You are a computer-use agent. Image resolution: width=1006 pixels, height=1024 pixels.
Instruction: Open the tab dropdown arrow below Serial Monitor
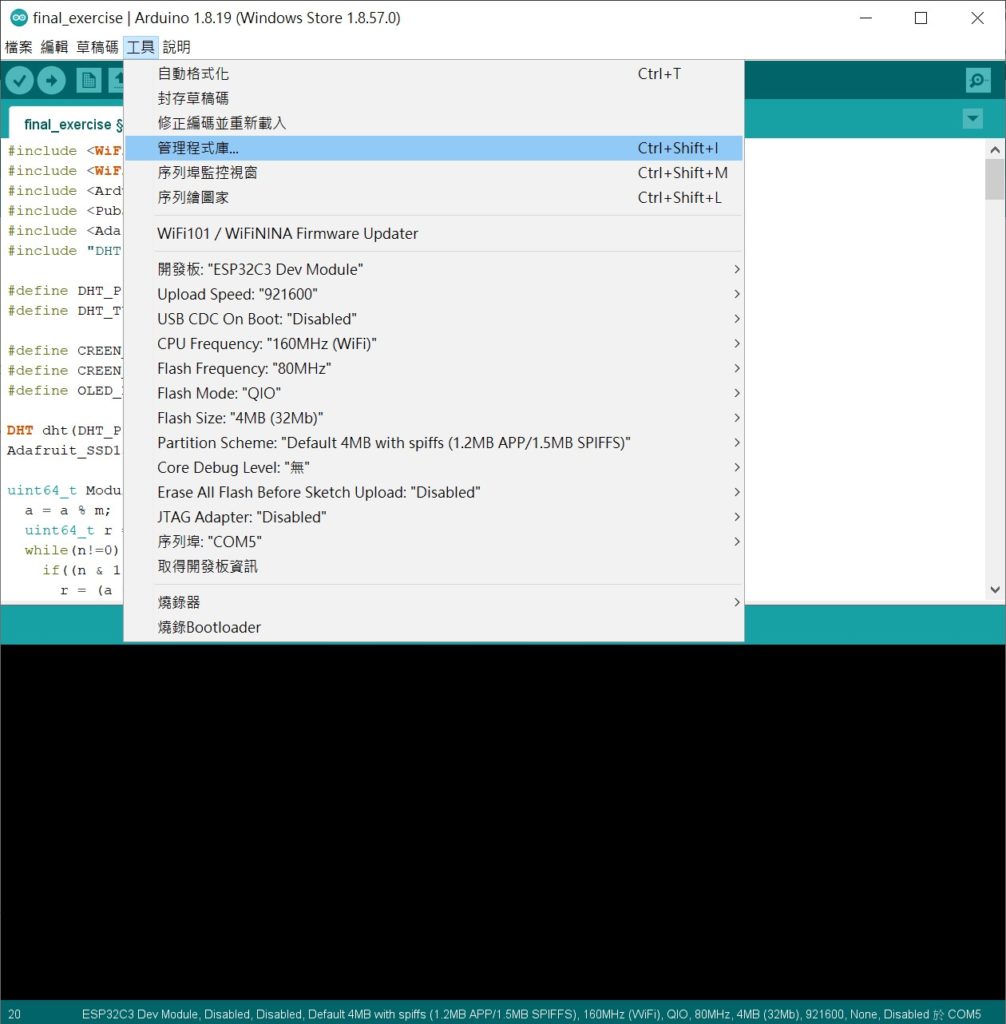tap(973, 119)
